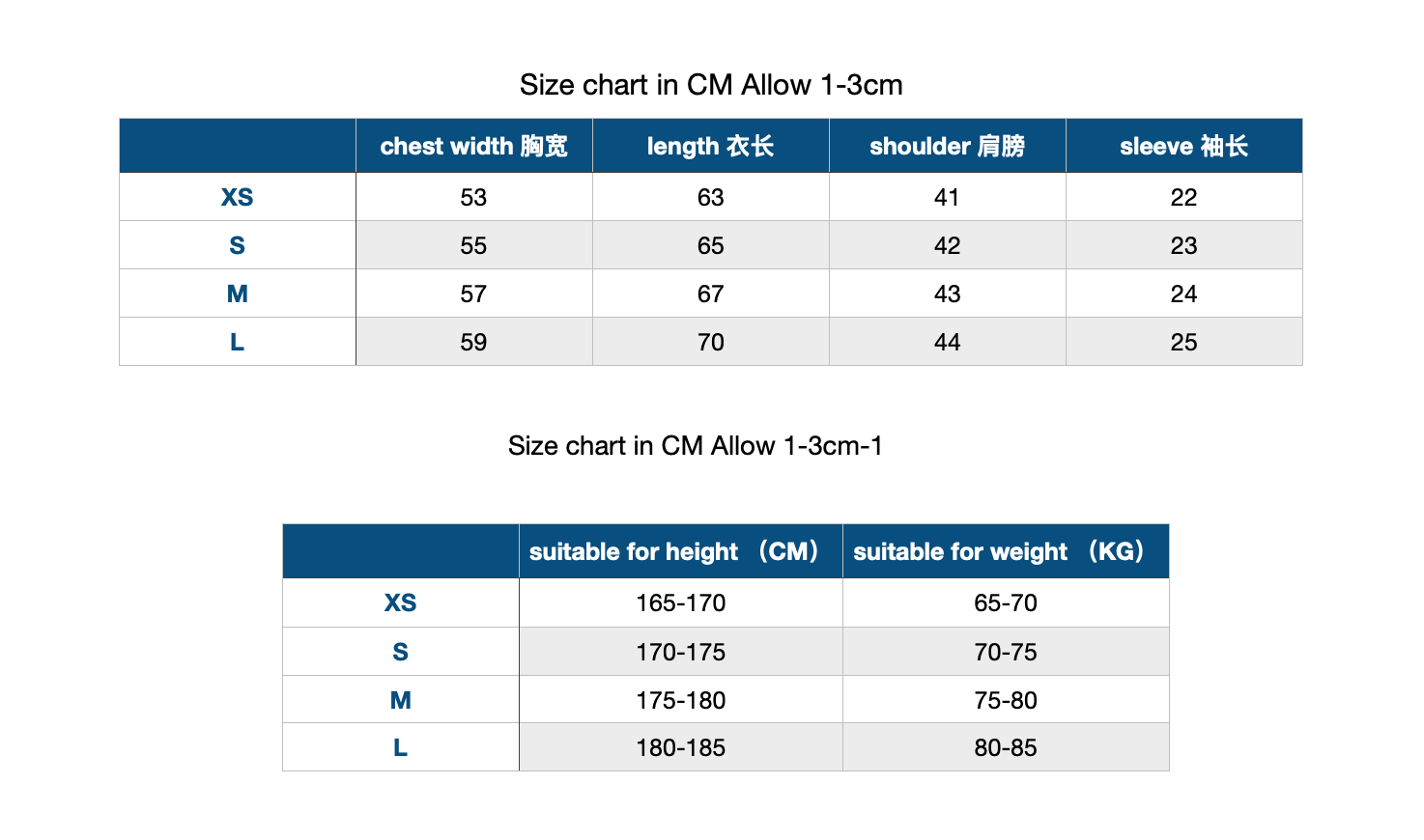Click the L row label in bottom table
This screenshot has height=840, width=1424.
click(400, 747)
